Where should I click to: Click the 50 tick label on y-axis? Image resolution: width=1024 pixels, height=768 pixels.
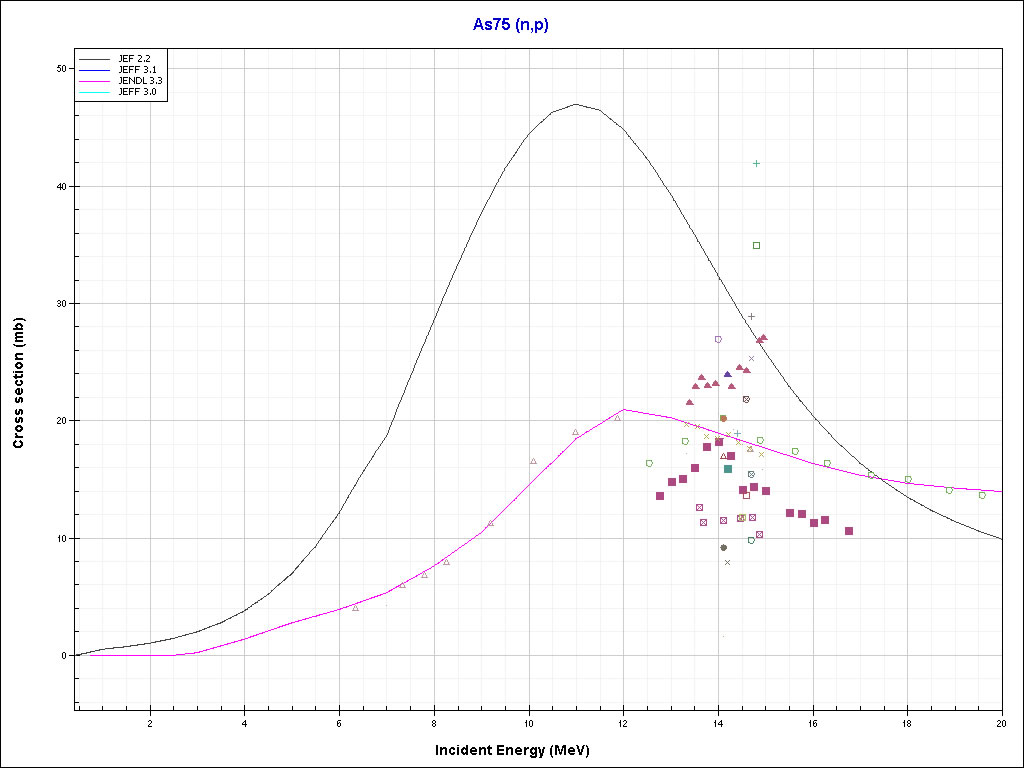[61, 68]
